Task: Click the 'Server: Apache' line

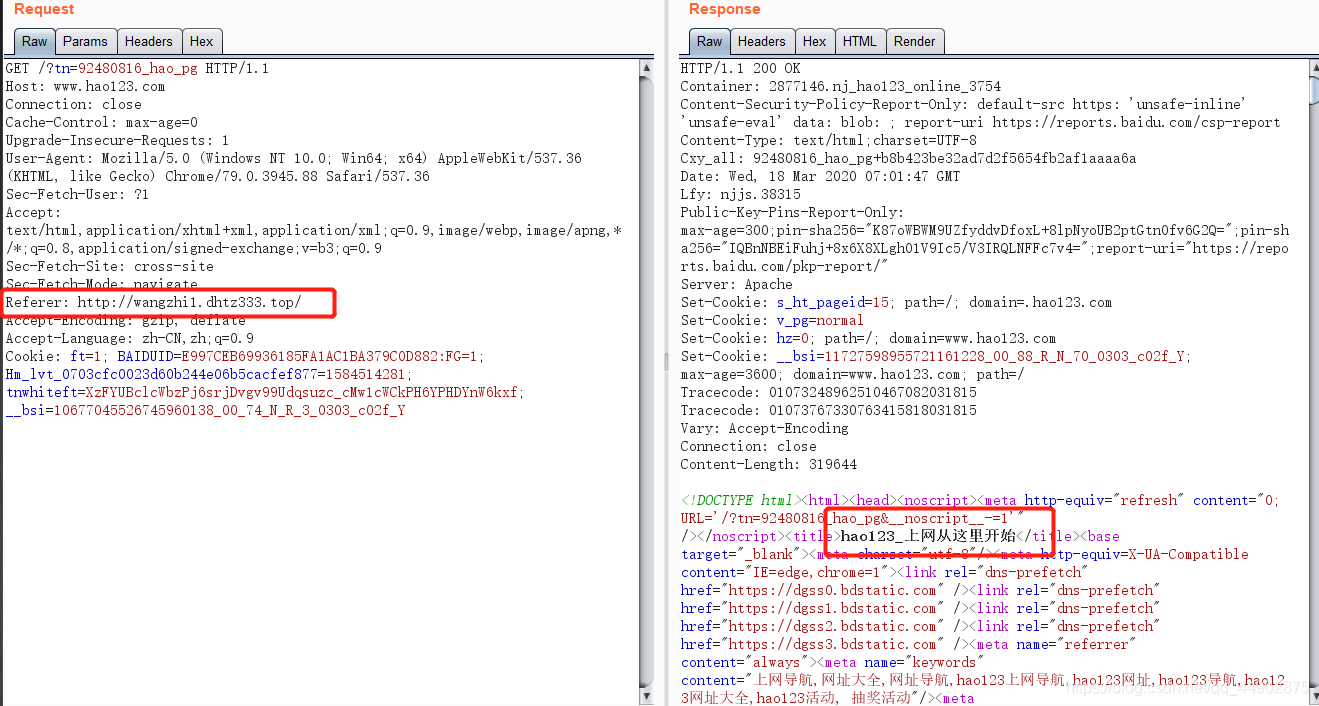Action: [736, 284]
